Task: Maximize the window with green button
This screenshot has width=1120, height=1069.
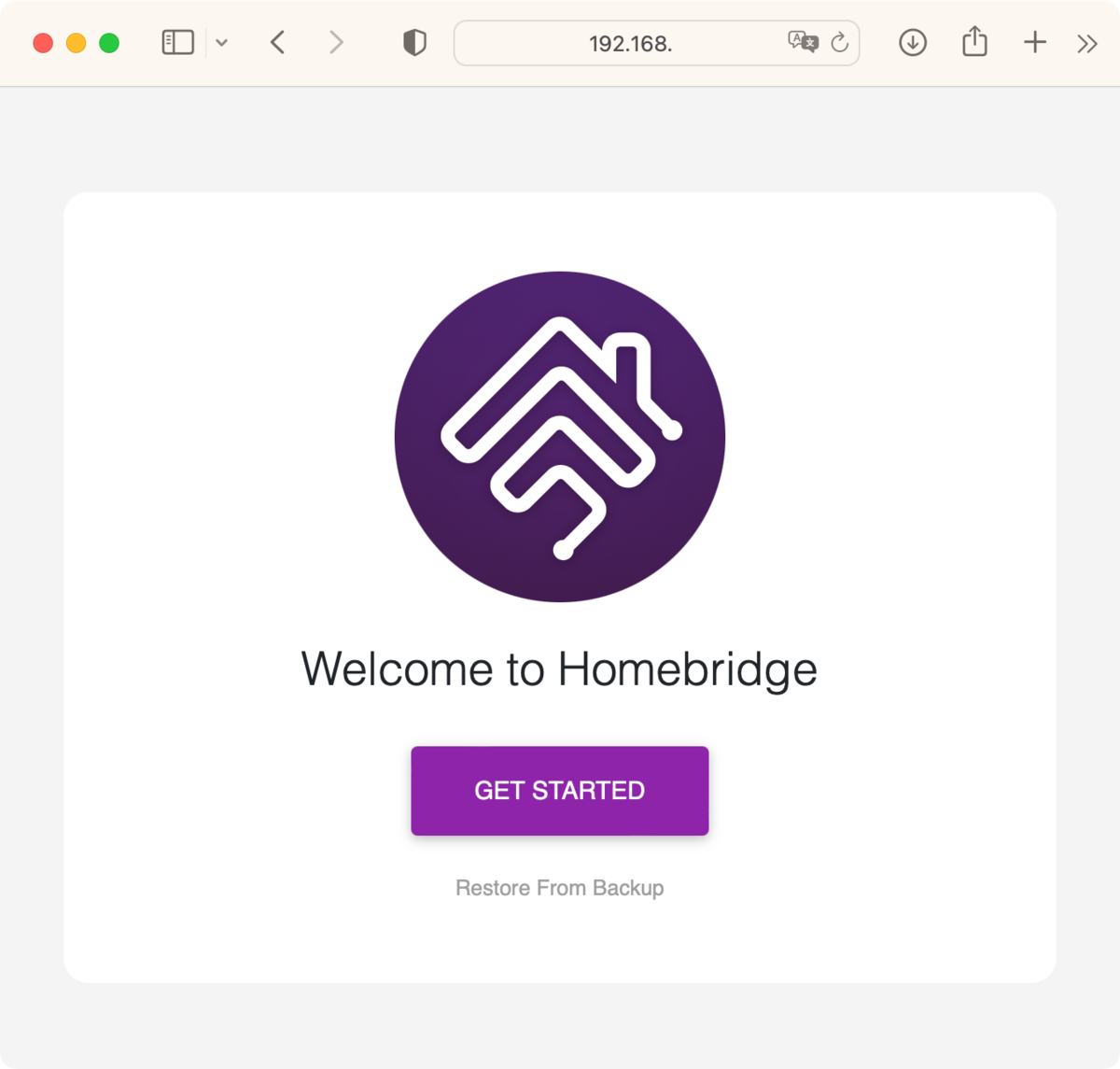Action: coord(109,43)
